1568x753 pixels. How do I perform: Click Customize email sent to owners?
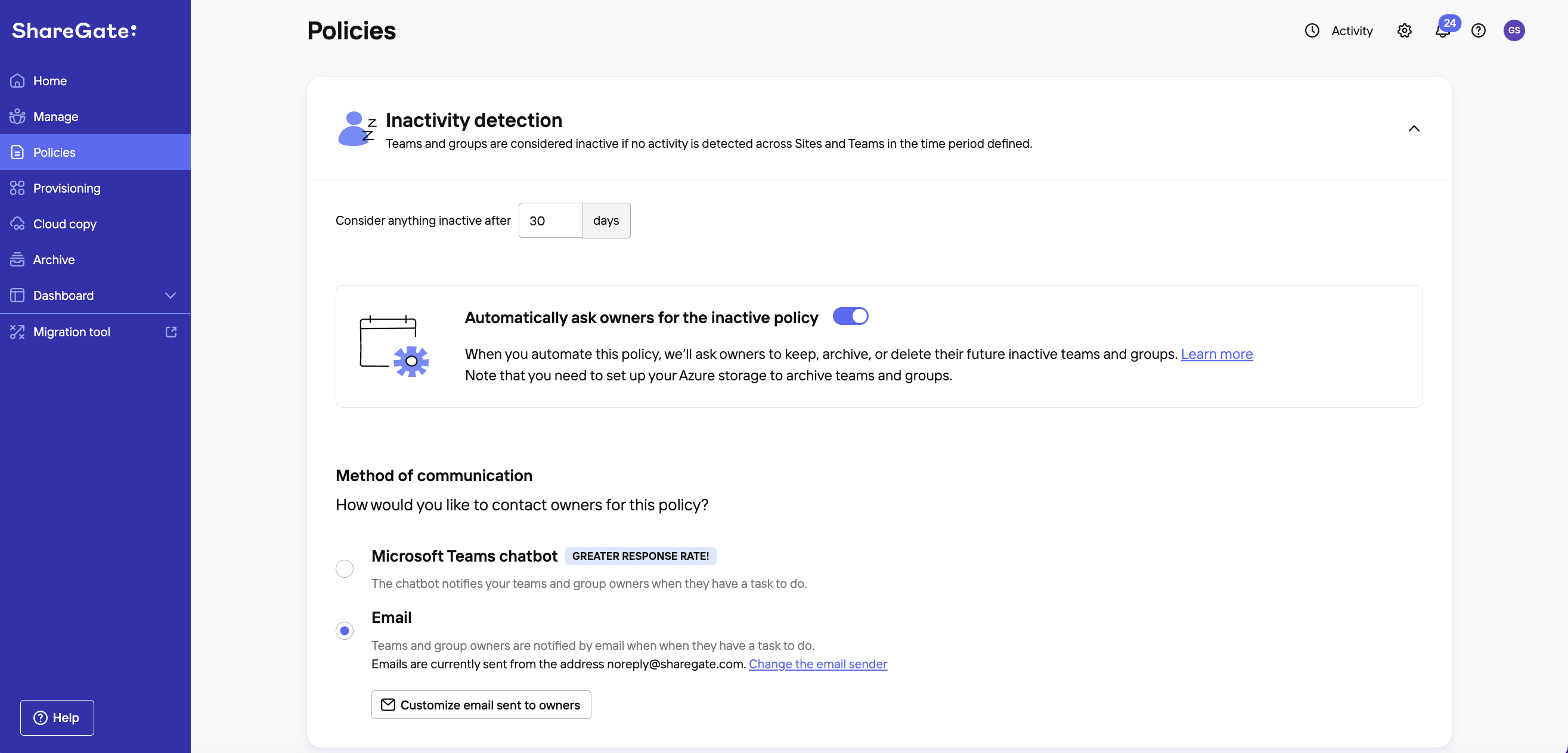[x=481, y=704]
